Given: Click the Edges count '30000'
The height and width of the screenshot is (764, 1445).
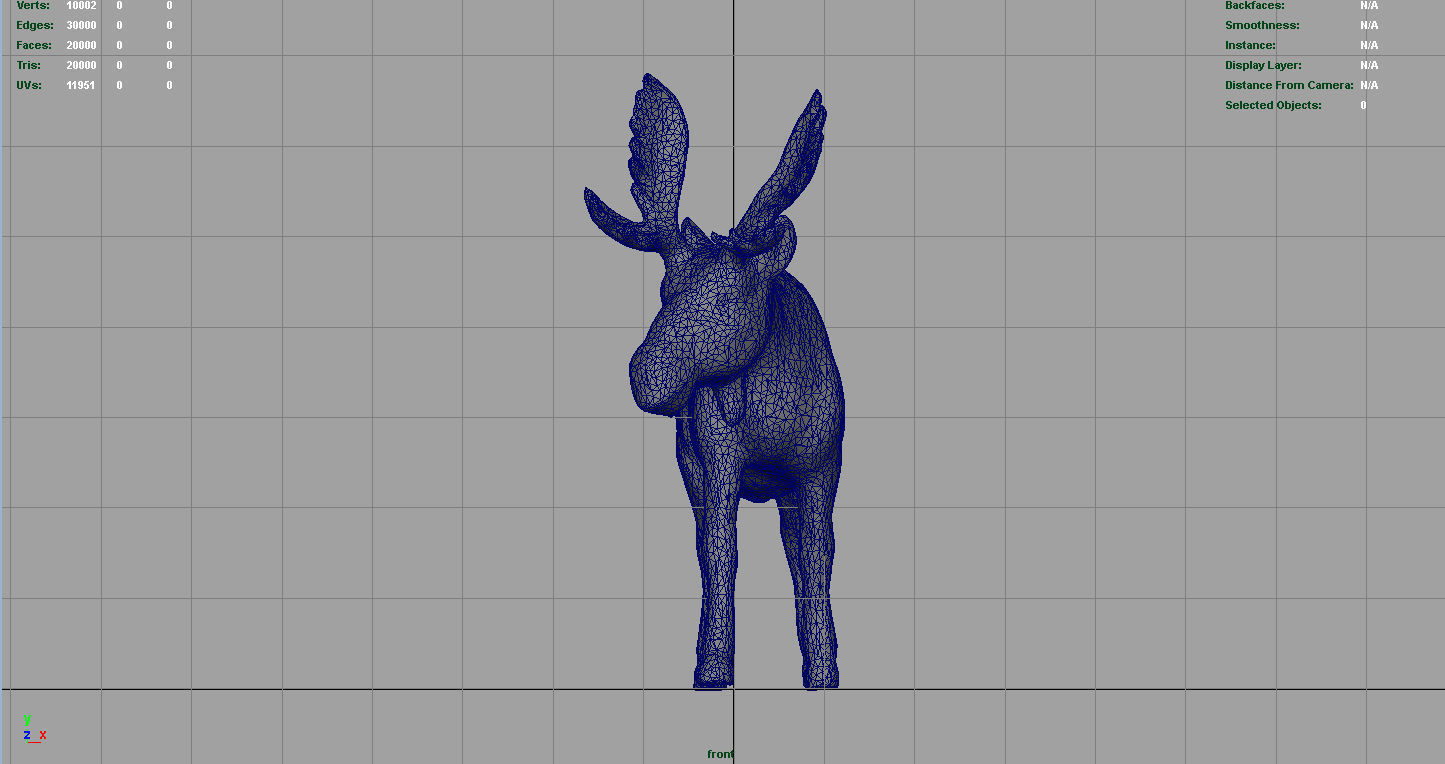Looking at the screenshot, I should coord(81,25).
